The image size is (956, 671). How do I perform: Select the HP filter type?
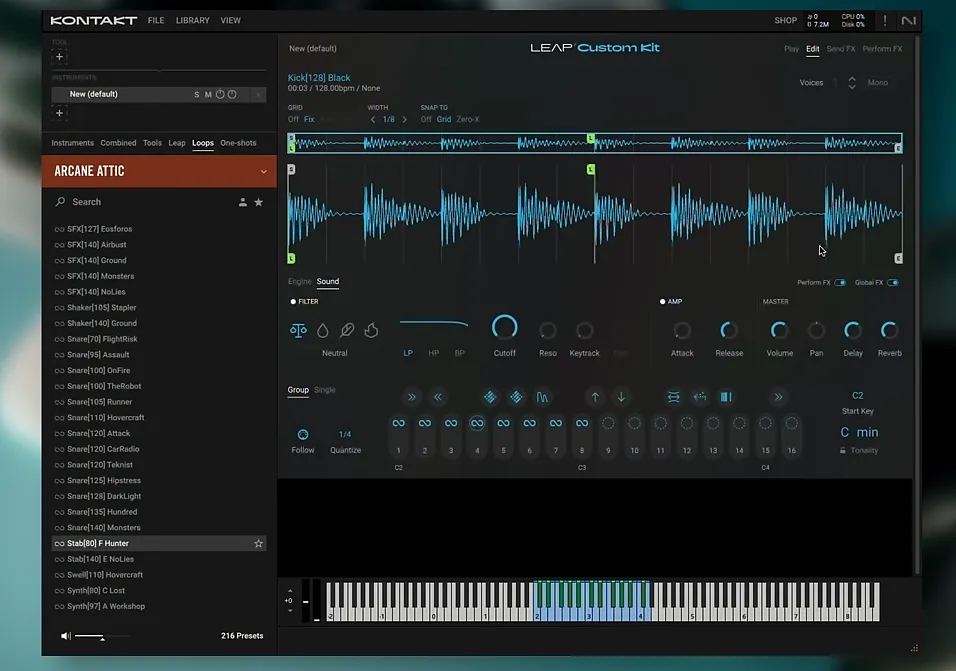[x=434, y=353]
